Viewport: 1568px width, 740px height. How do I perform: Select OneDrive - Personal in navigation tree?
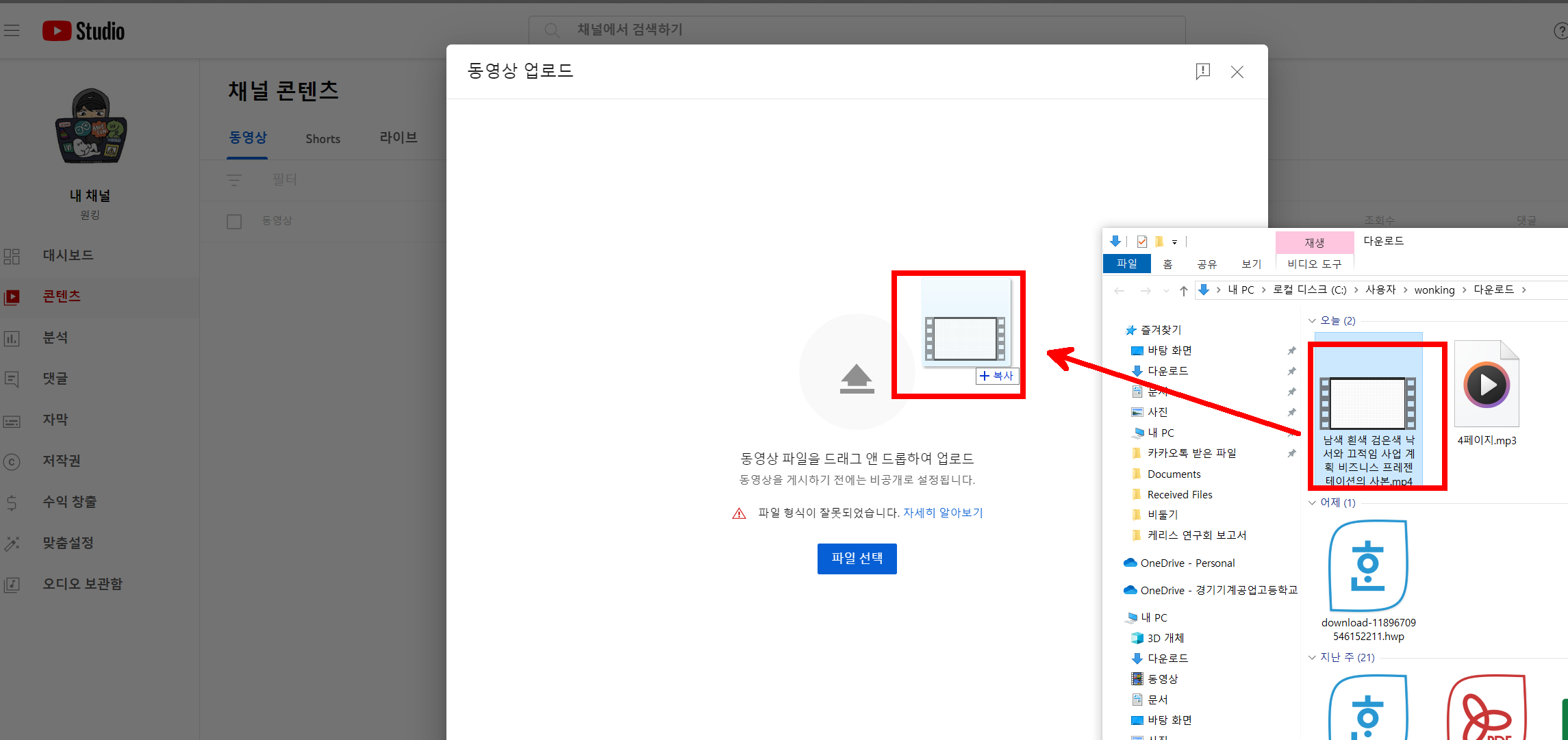(1187, 563)
